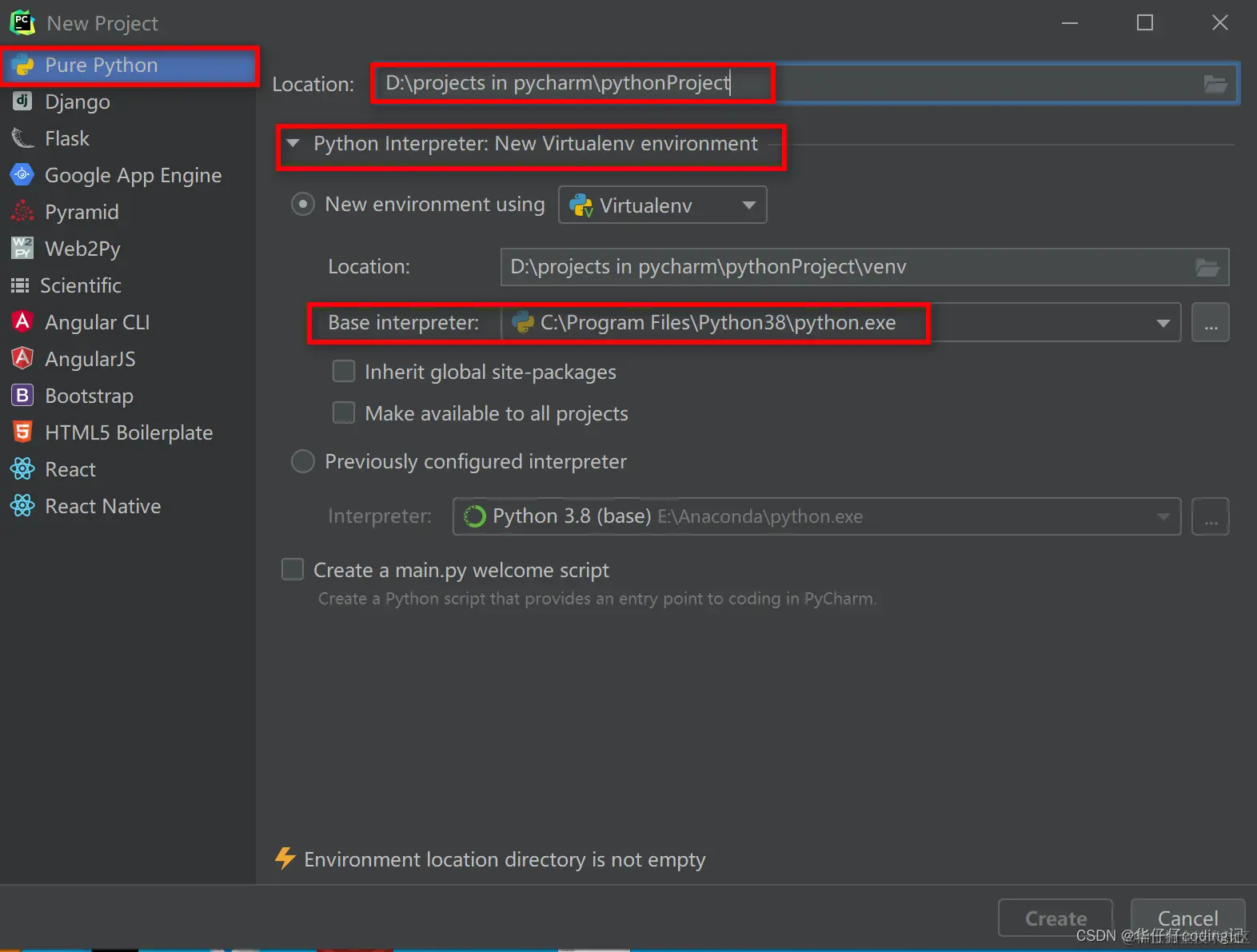Select Previously configured interpreter radio button
Image resolution: width=1257 pixels, height=952 pixels.
coord(302,461)
